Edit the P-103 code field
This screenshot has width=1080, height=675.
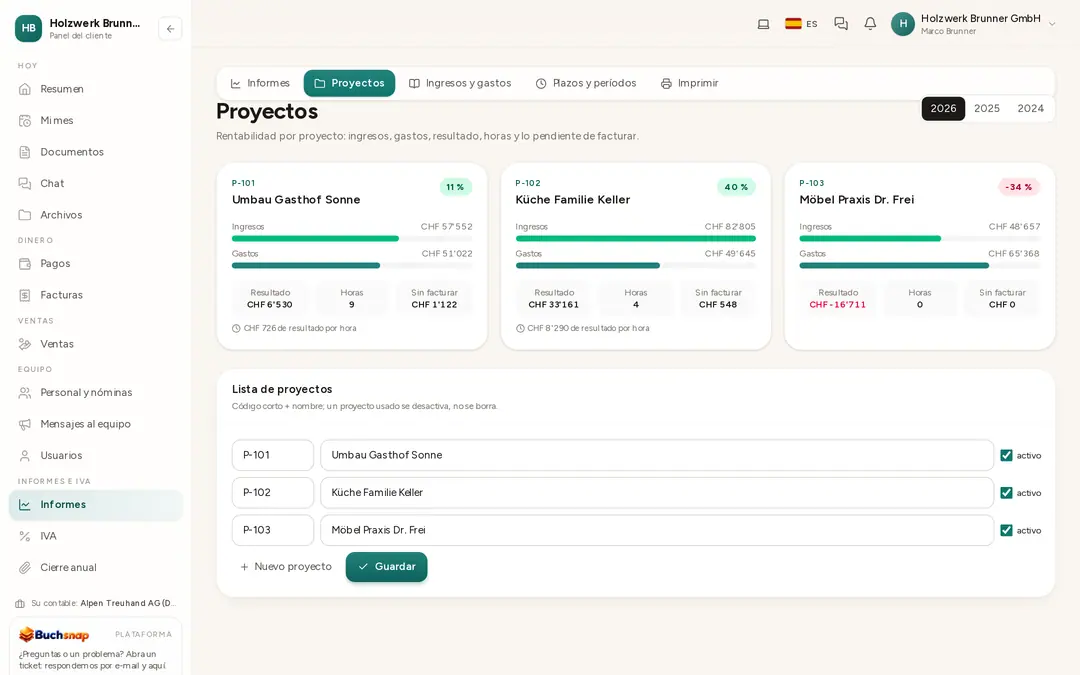point(273,530)
